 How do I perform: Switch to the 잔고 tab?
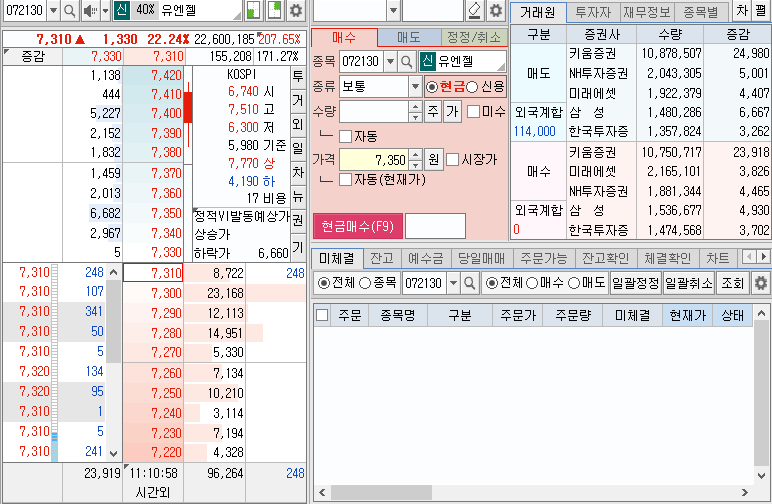tap(382, 258)
